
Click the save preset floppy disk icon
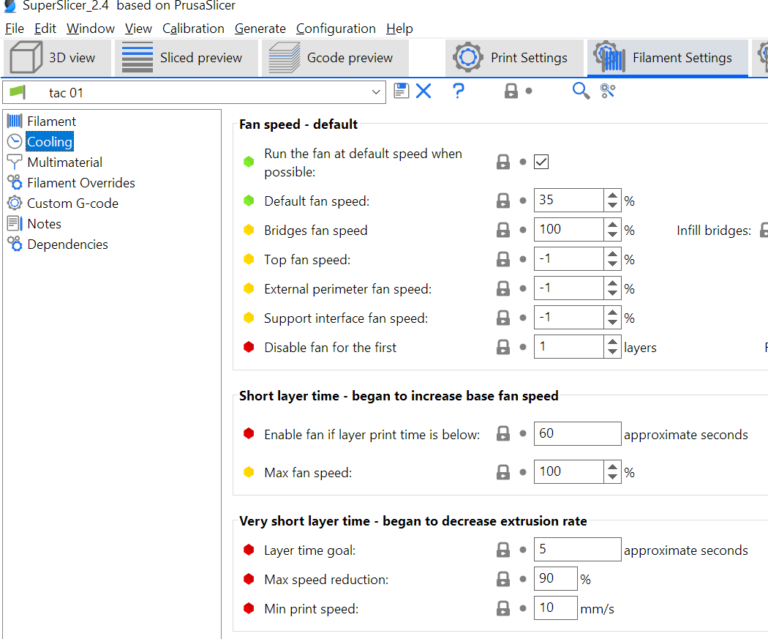click(401, 91)
